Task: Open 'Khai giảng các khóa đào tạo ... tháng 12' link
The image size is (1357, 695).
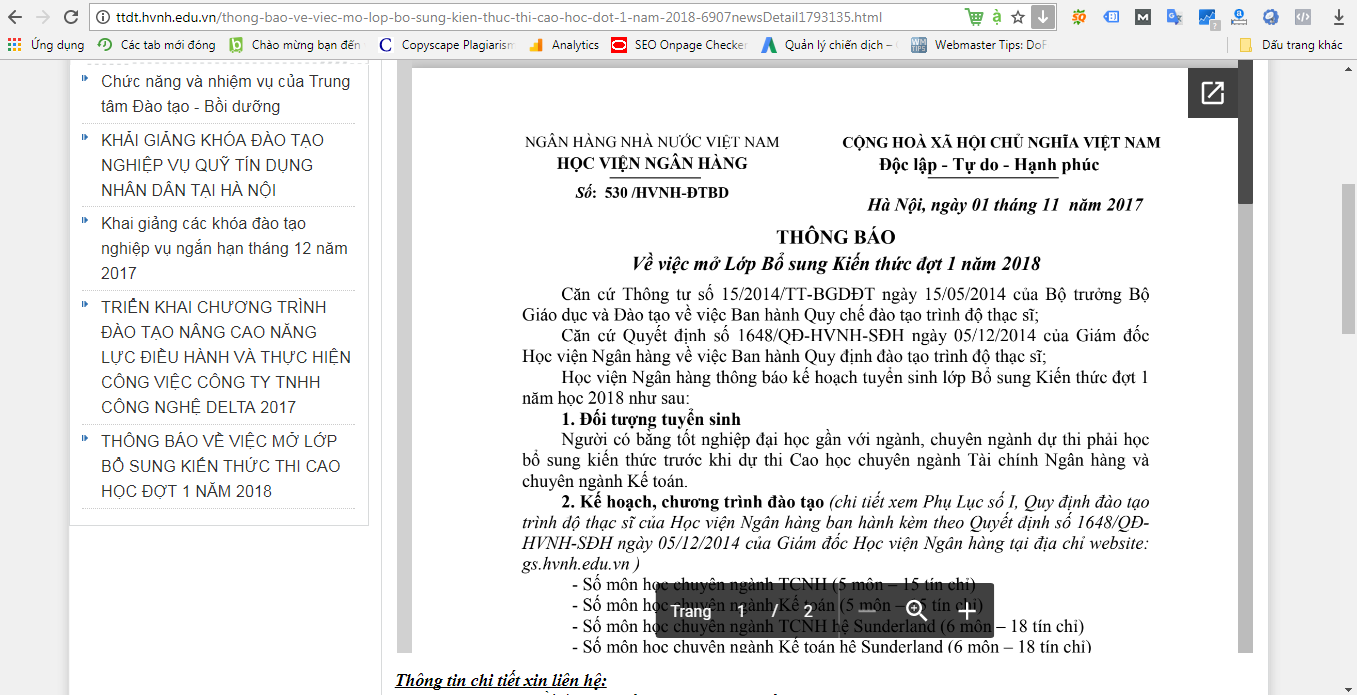Action: click(224, 248)
